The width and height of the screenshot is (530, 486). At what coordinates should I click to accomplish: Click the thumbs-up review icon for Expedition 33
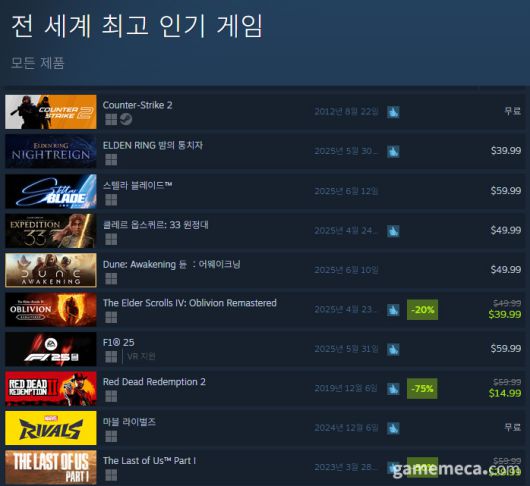click(x=393, y=231)
